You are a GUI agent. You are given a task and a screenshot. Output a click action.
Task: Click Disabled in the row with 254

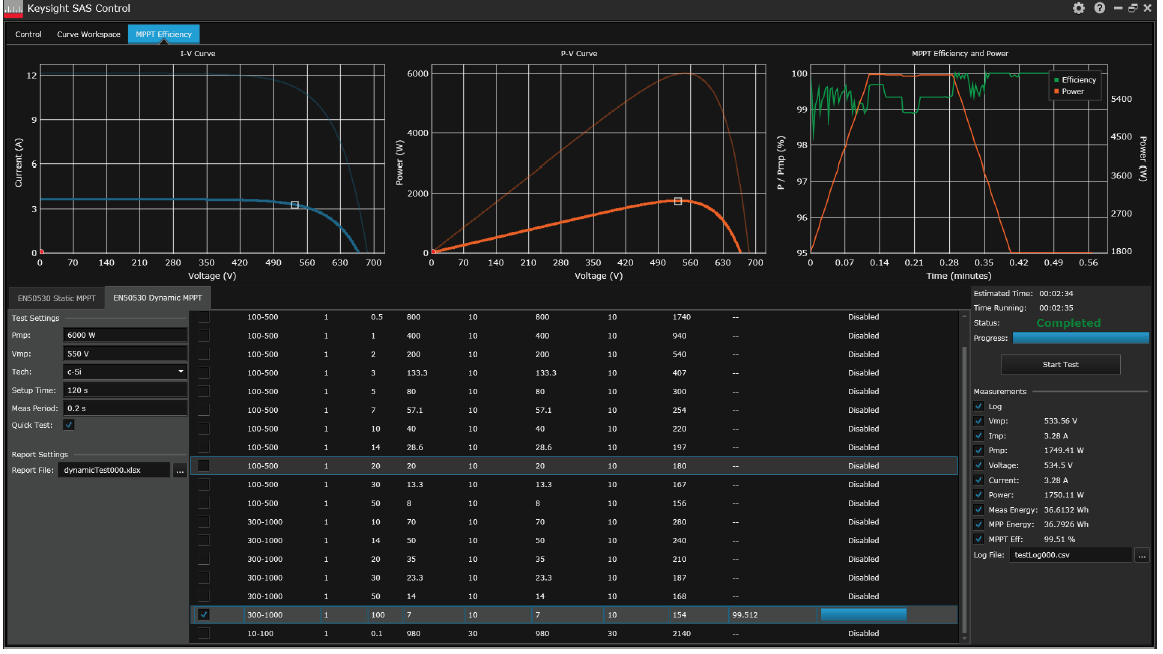coord(863,411)
